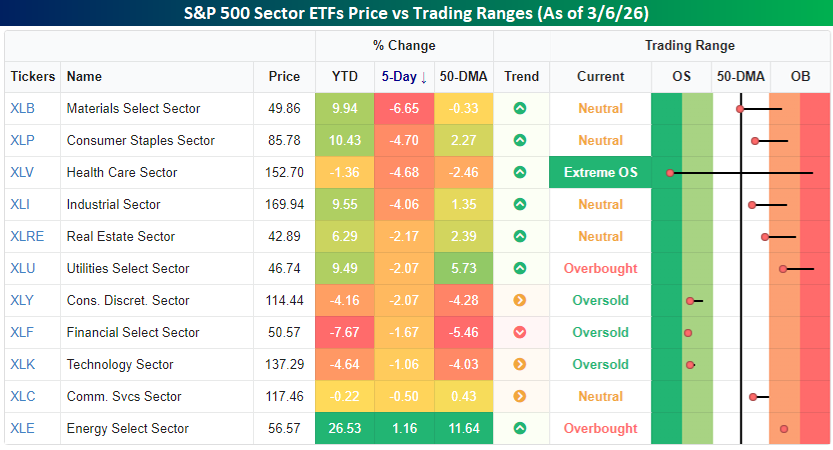Viewport: 833px width, 450px height.
Task: Click the XLU trend up-arrow icon
Action: click(520, 269)
